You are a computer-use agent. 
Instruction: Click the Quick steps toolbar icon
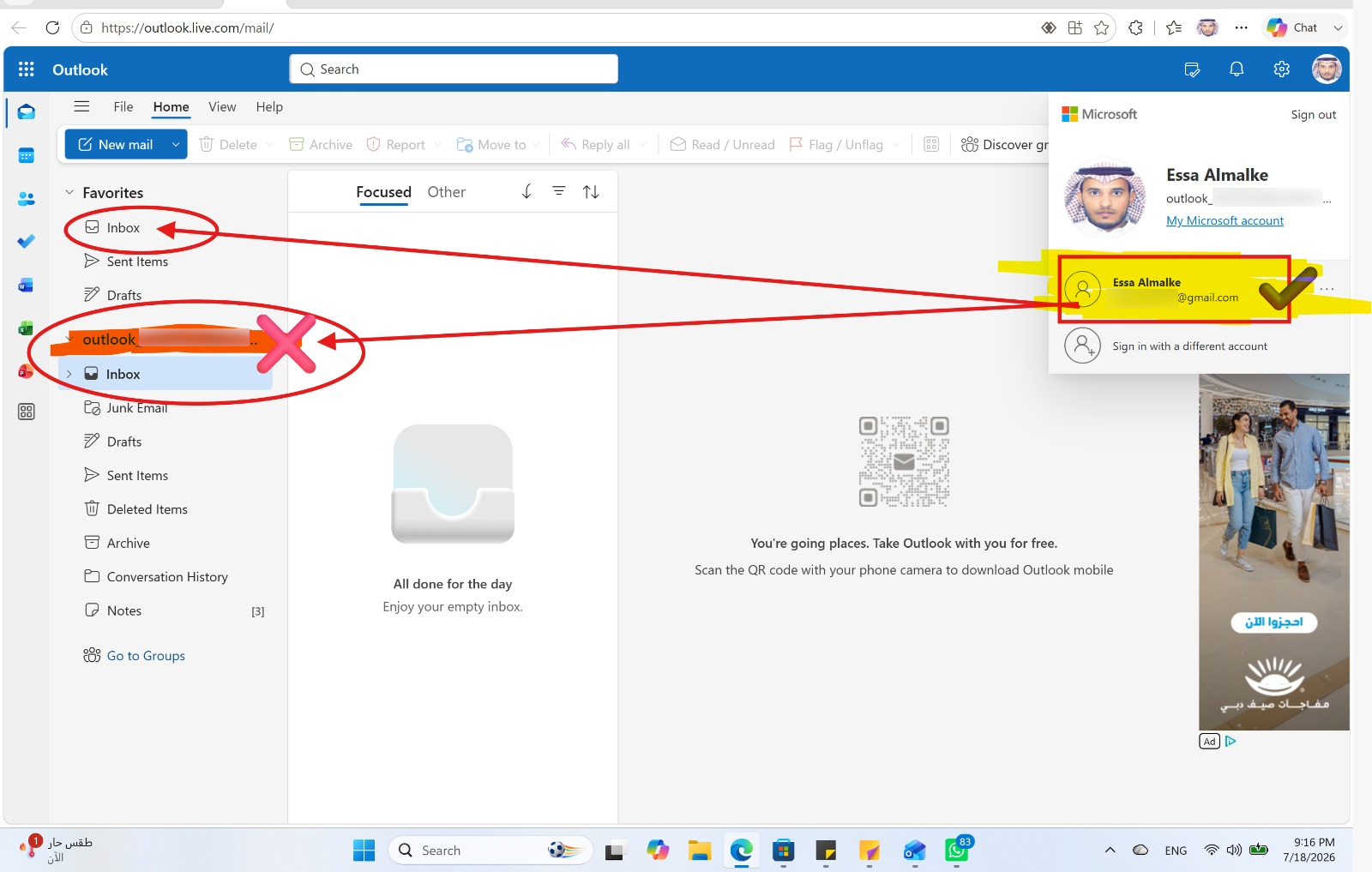(931, 144)
